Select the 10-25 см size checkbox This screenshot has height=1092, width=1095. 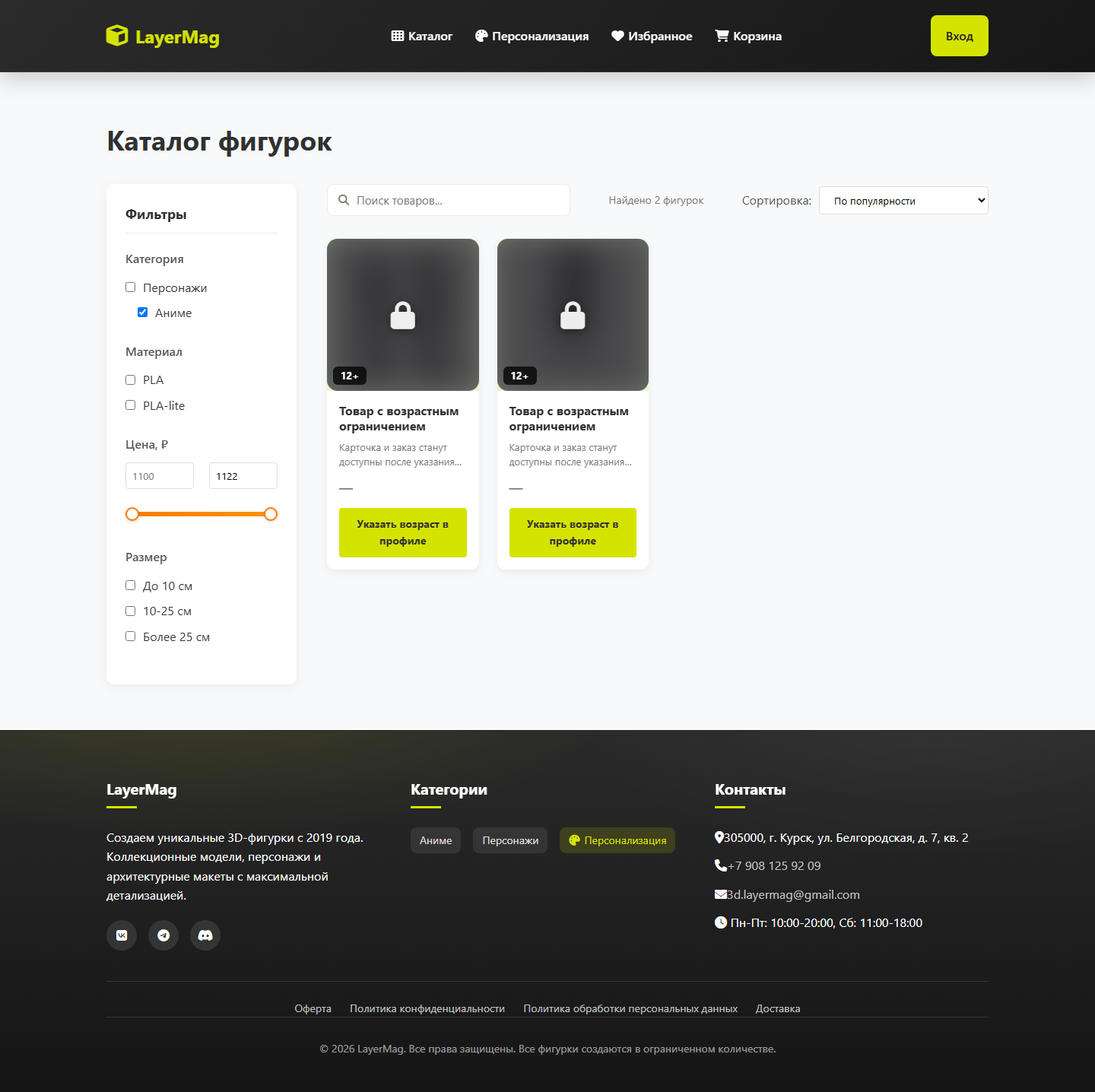130,611
